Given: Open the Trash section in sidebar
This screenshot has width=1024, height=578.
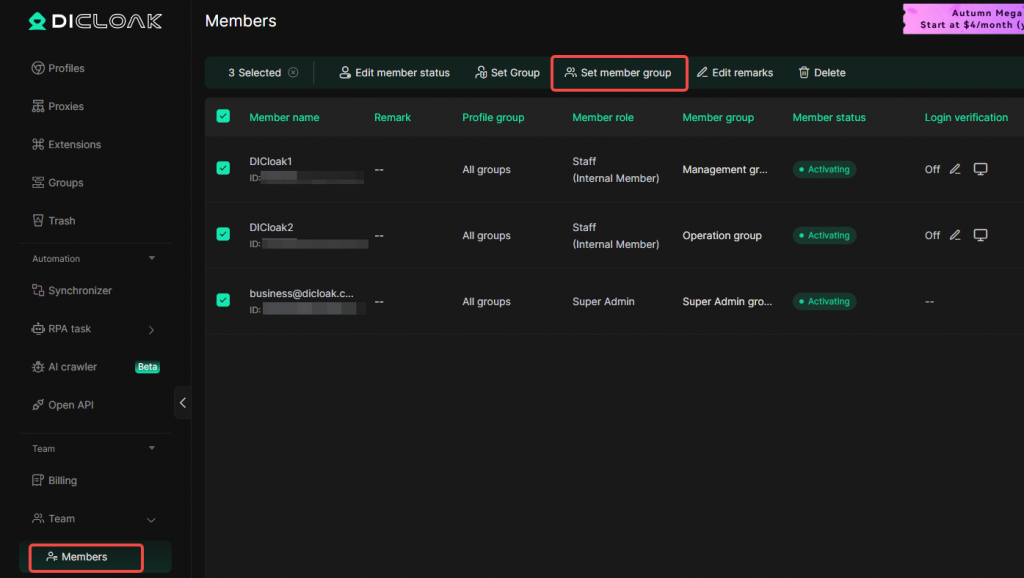Looking at the screenshot, I should (x=62, y=221).
